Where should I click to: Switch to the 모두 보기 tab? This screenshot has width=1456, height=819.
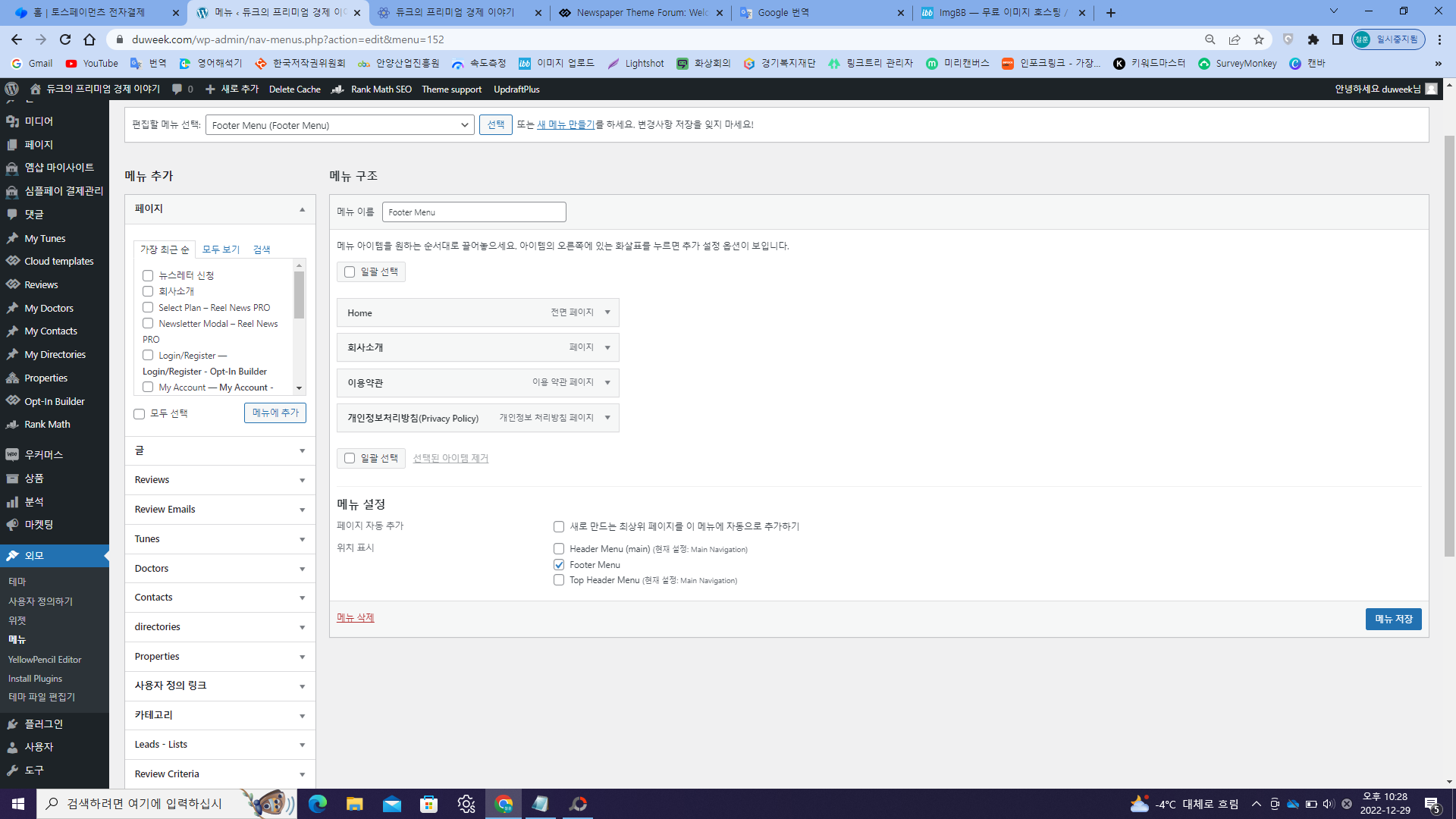pyautogui.click(x=221, y=249)
